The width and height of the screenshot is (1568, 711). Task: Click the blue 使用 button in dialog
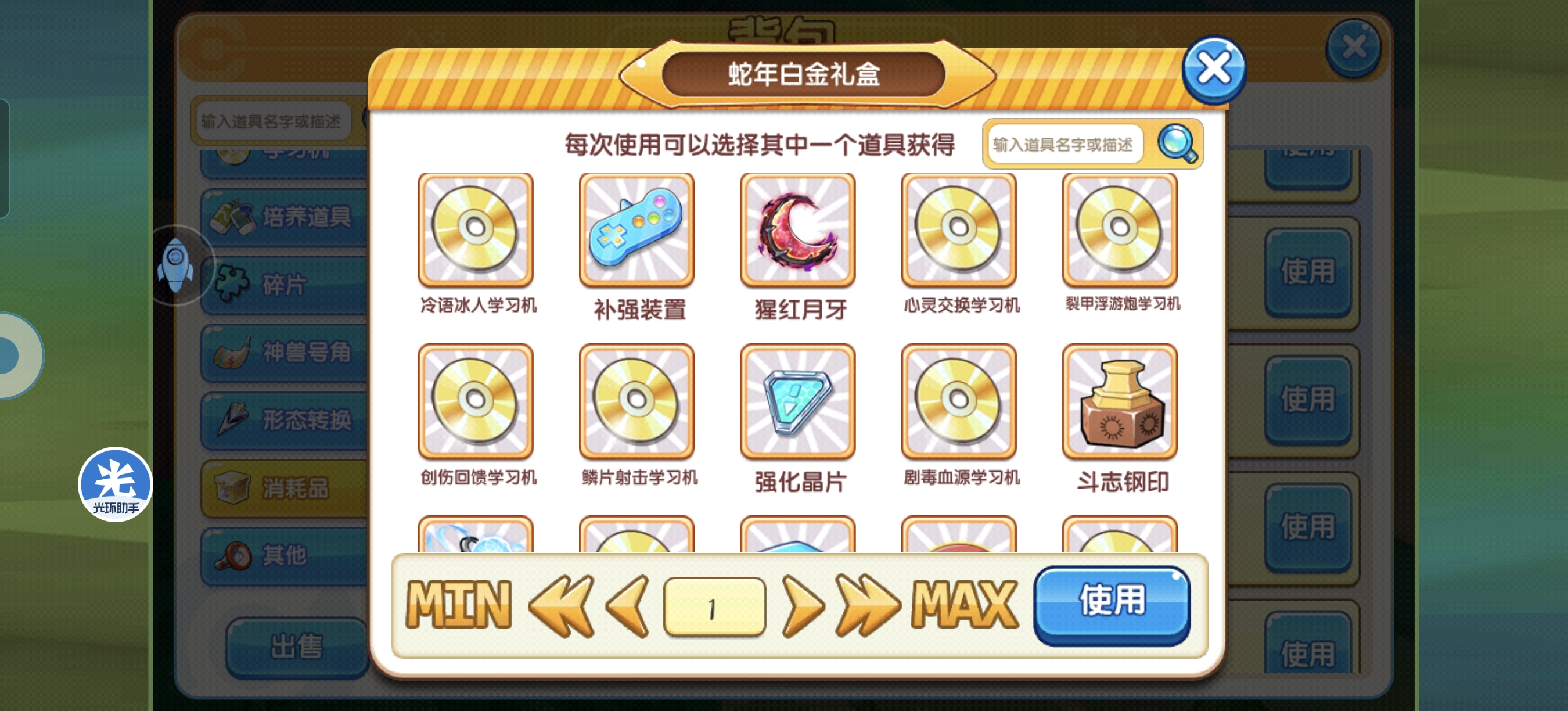point(1112,604)
